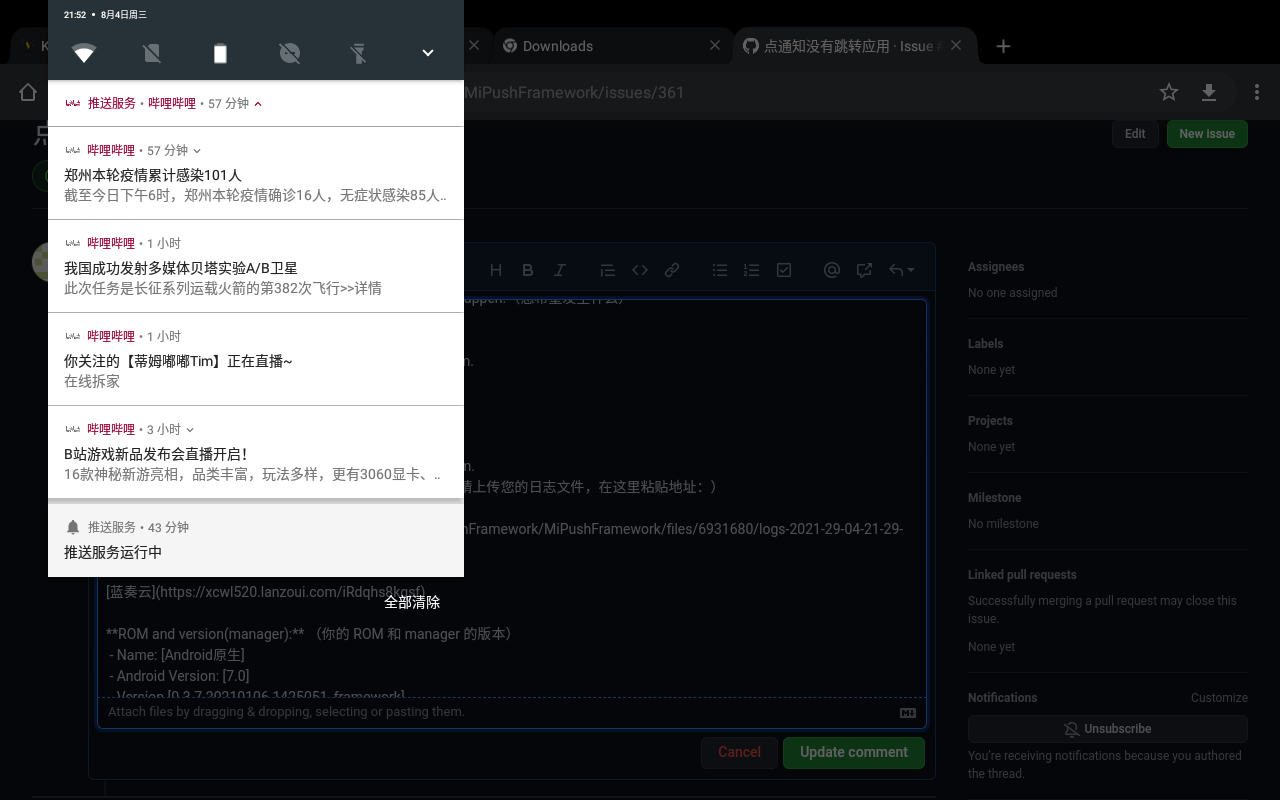Image resolution: width=1280 pixels, height=800 pixels.
Task: Unsubscribe from issue notifications
Action: point(1107,729)
